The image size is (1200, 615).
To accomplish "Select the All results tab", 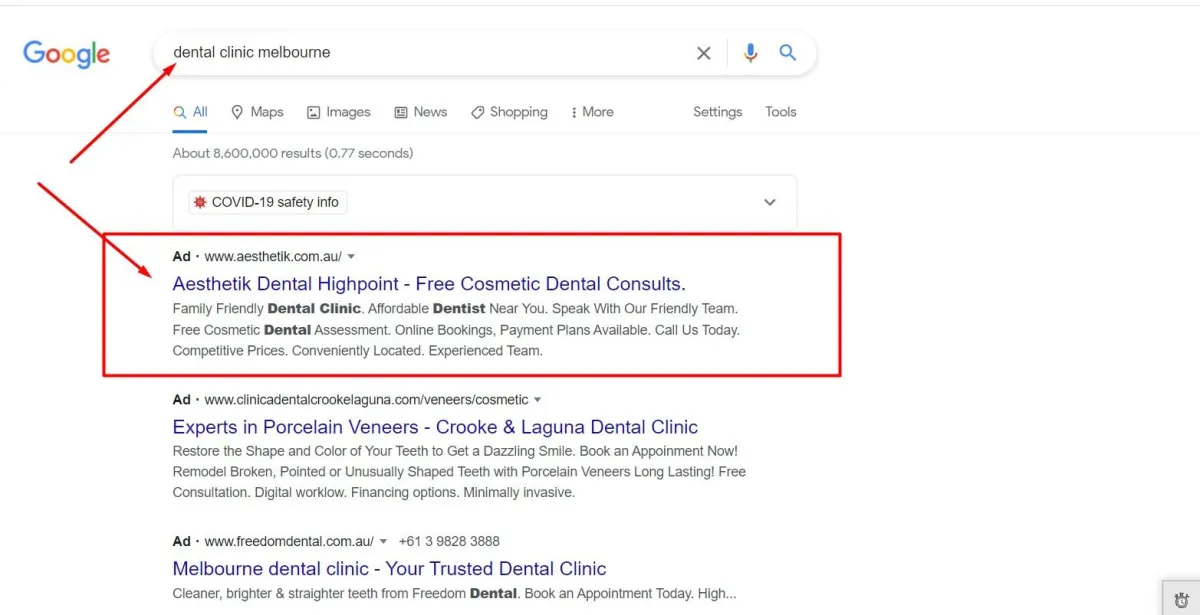I will (190, 112).
